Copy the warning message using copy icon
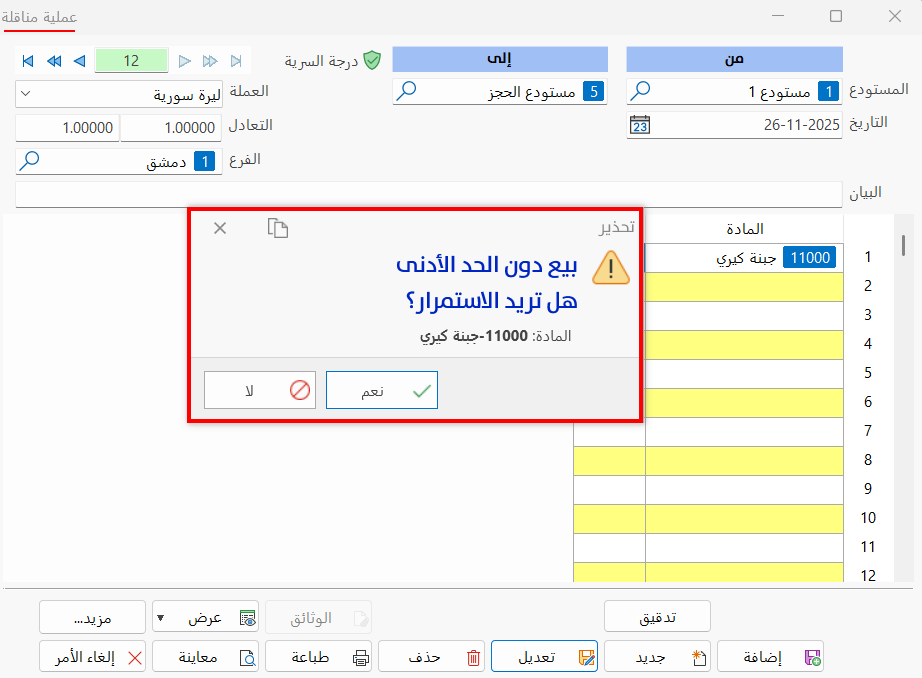The image size is (922, 678). [278, 228]
